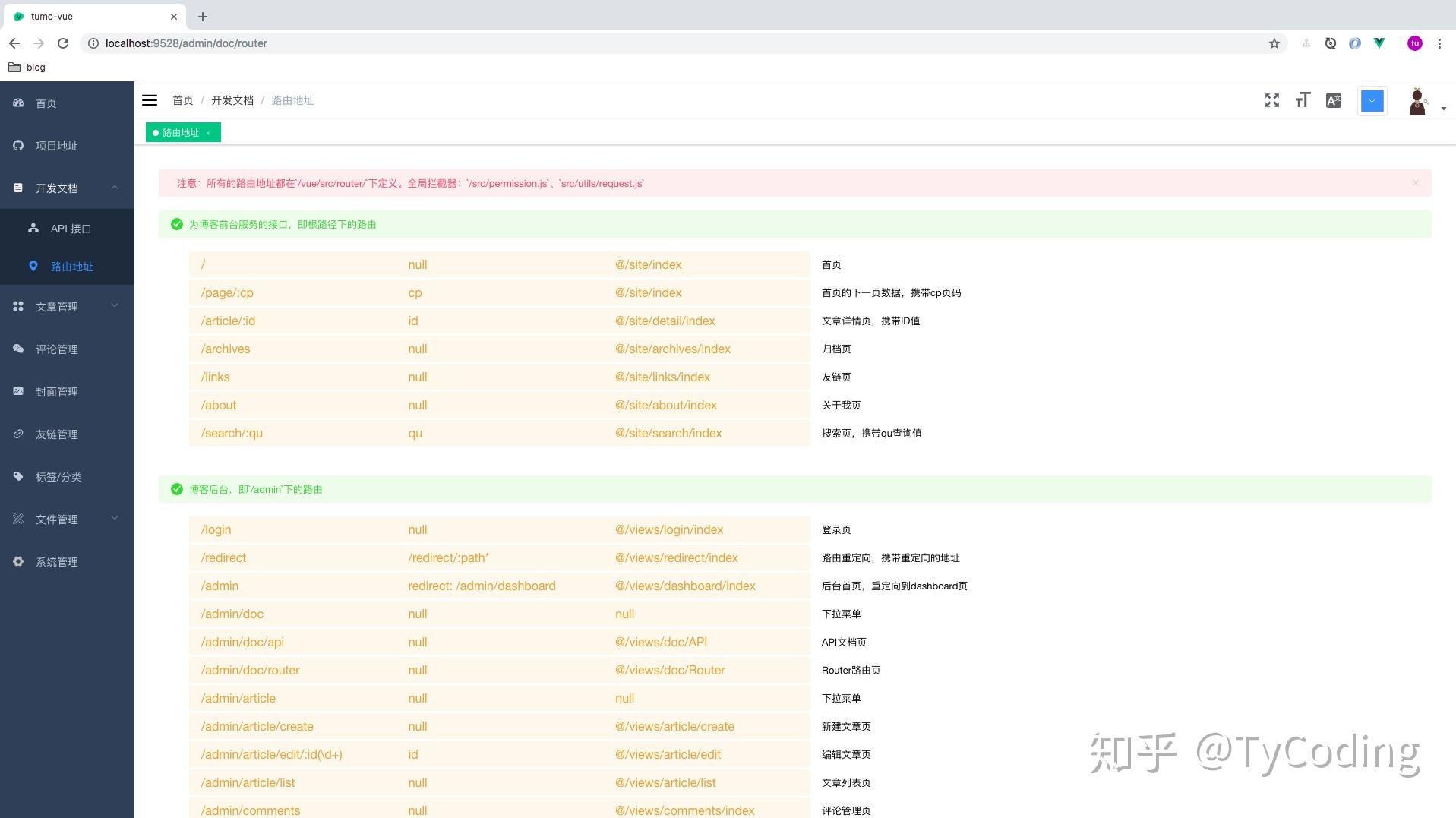The width and height of the screenshot is (1456, 818).
Task: Expand the 文章管理 sidebar menu
Action: [x=115, y=306]
